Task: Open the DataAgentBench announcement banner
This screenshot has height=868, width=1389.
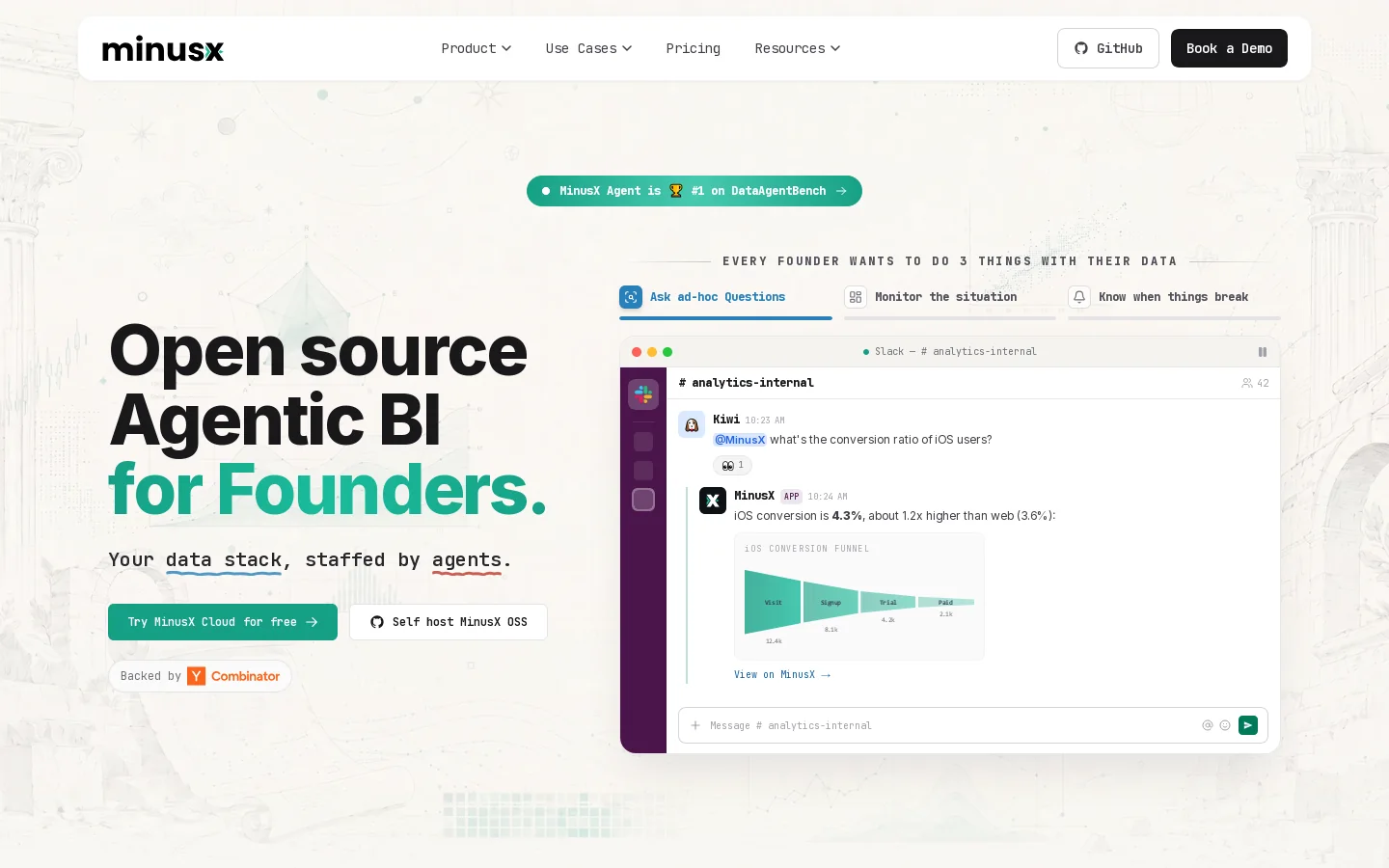Action: click(694, 191)
